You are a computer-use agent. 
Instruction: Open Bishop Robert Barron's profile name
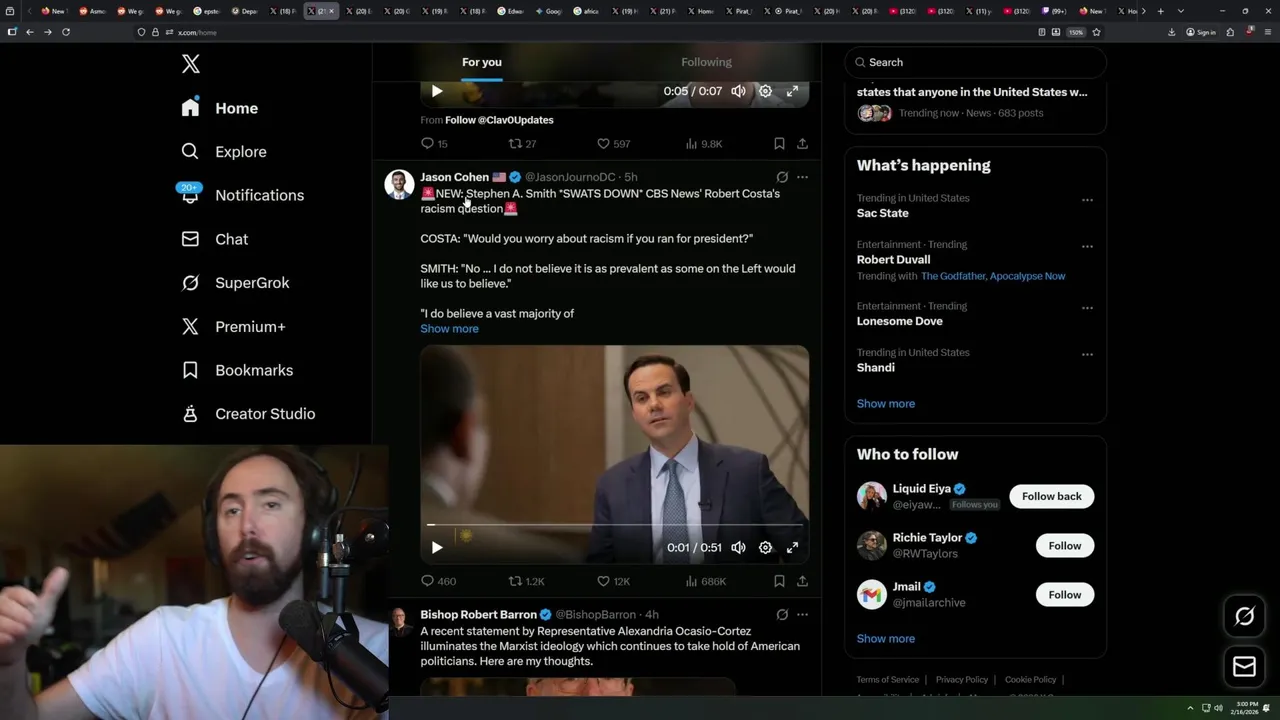pos(478,615)
